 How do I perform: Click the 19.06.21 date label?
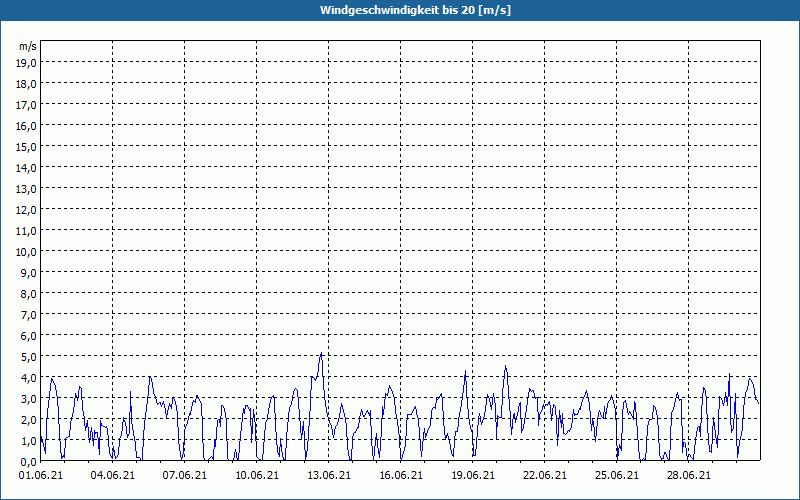point(473,476)
